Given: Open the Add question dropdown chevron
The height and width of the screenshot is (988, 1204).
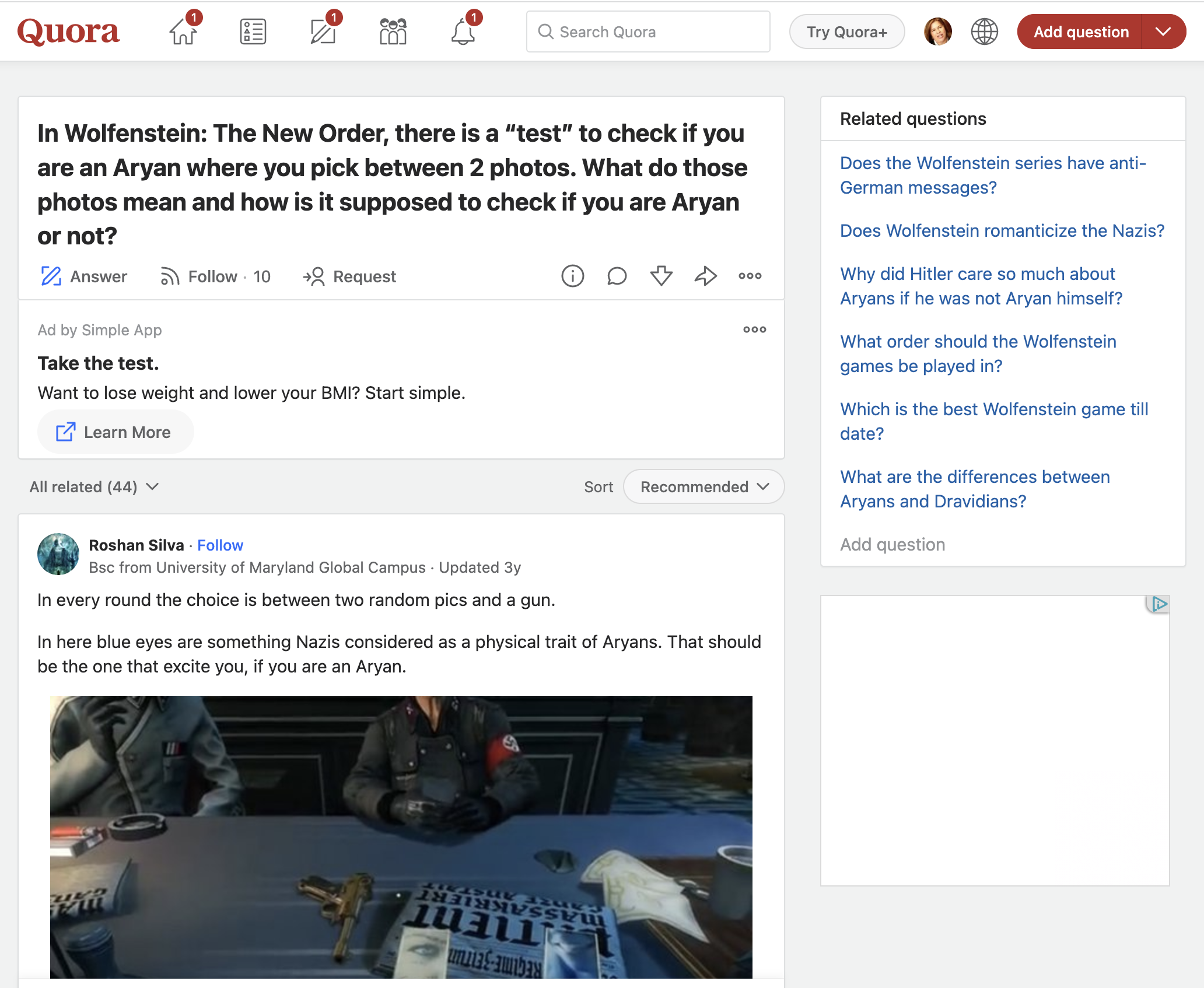Looking at the screenshot, I should [1164, 31].
